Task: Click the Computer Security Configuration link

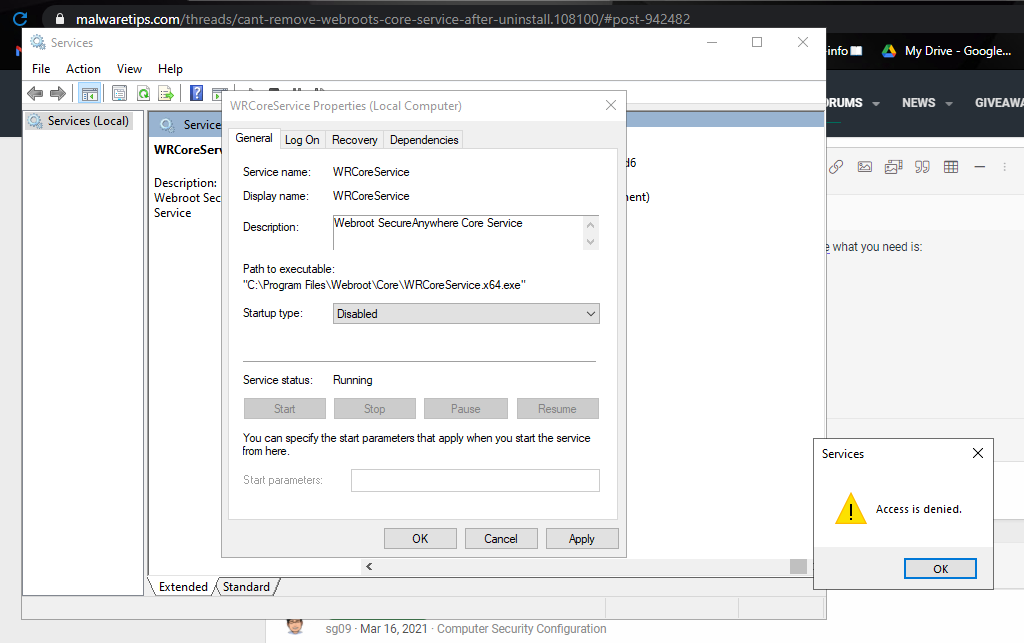Action: 521,629
